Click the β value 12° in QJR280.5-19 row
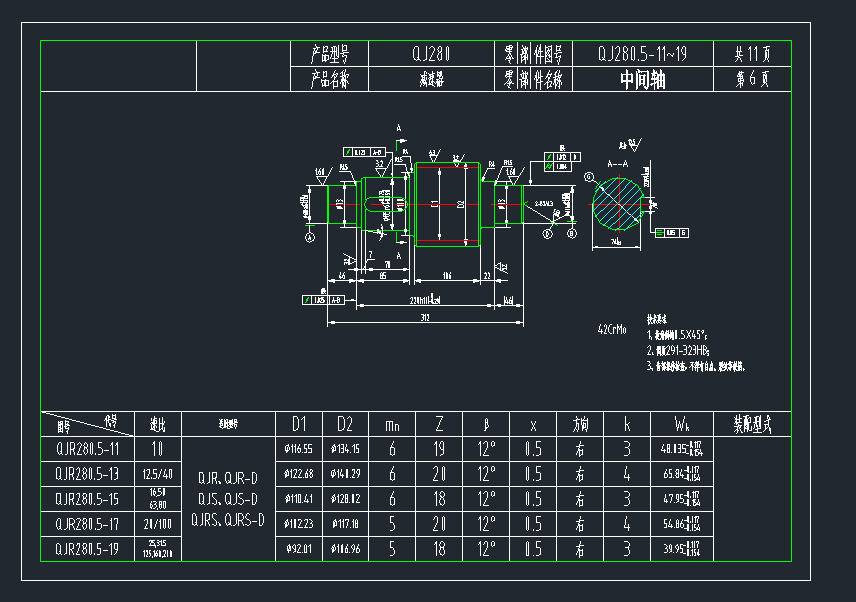The image size is (856, 602). 486,549
